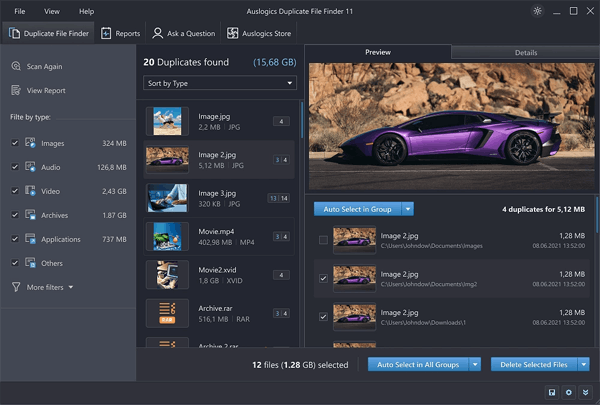Click the More filters funnel icon
Screen dimensions: 600x405
coord(16,287)
